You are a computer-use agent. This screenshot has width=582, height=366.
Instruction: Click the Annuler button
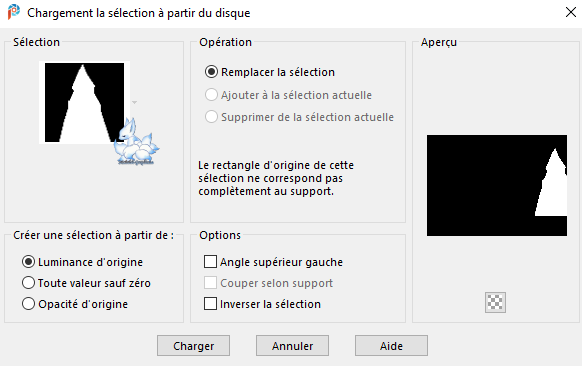[292, 346]
